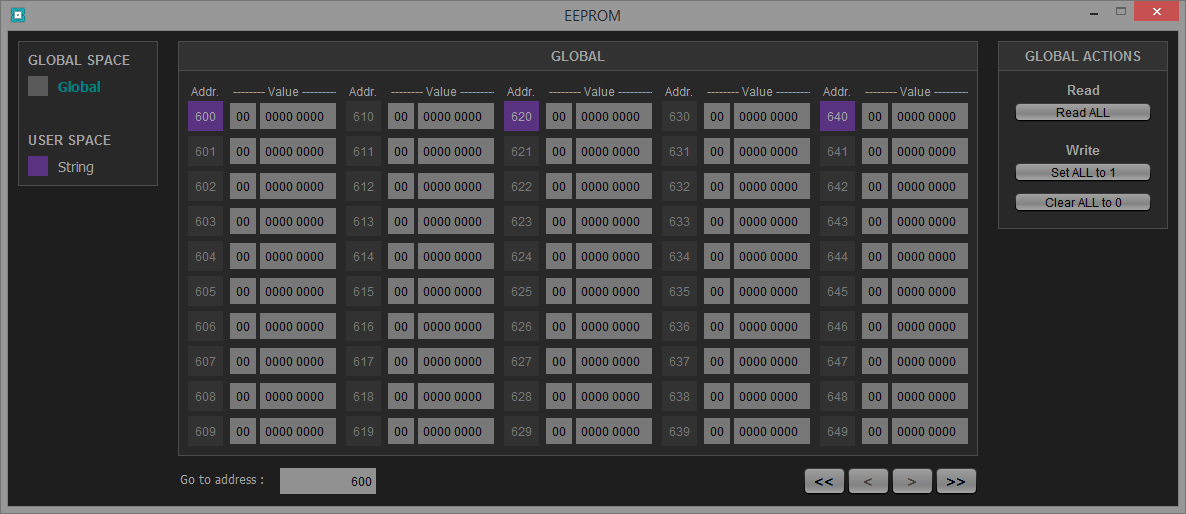Minimize the EEPROM window

[x=1094, y=13]
